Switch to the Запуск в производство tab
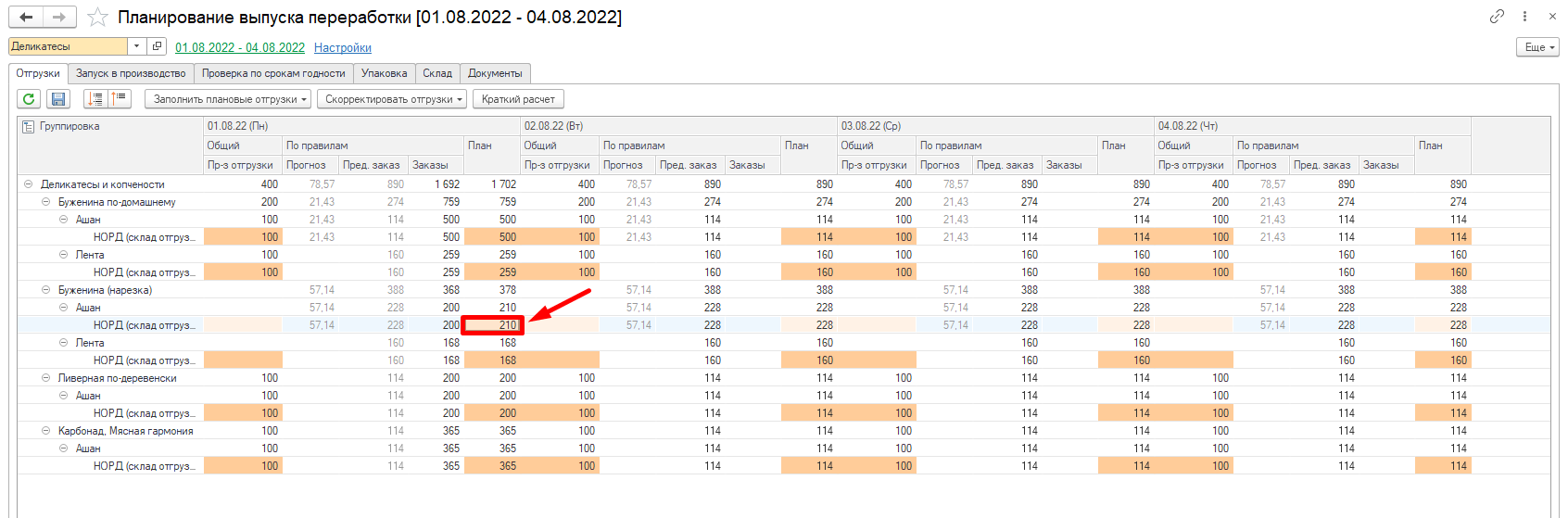 pos(131,73)
